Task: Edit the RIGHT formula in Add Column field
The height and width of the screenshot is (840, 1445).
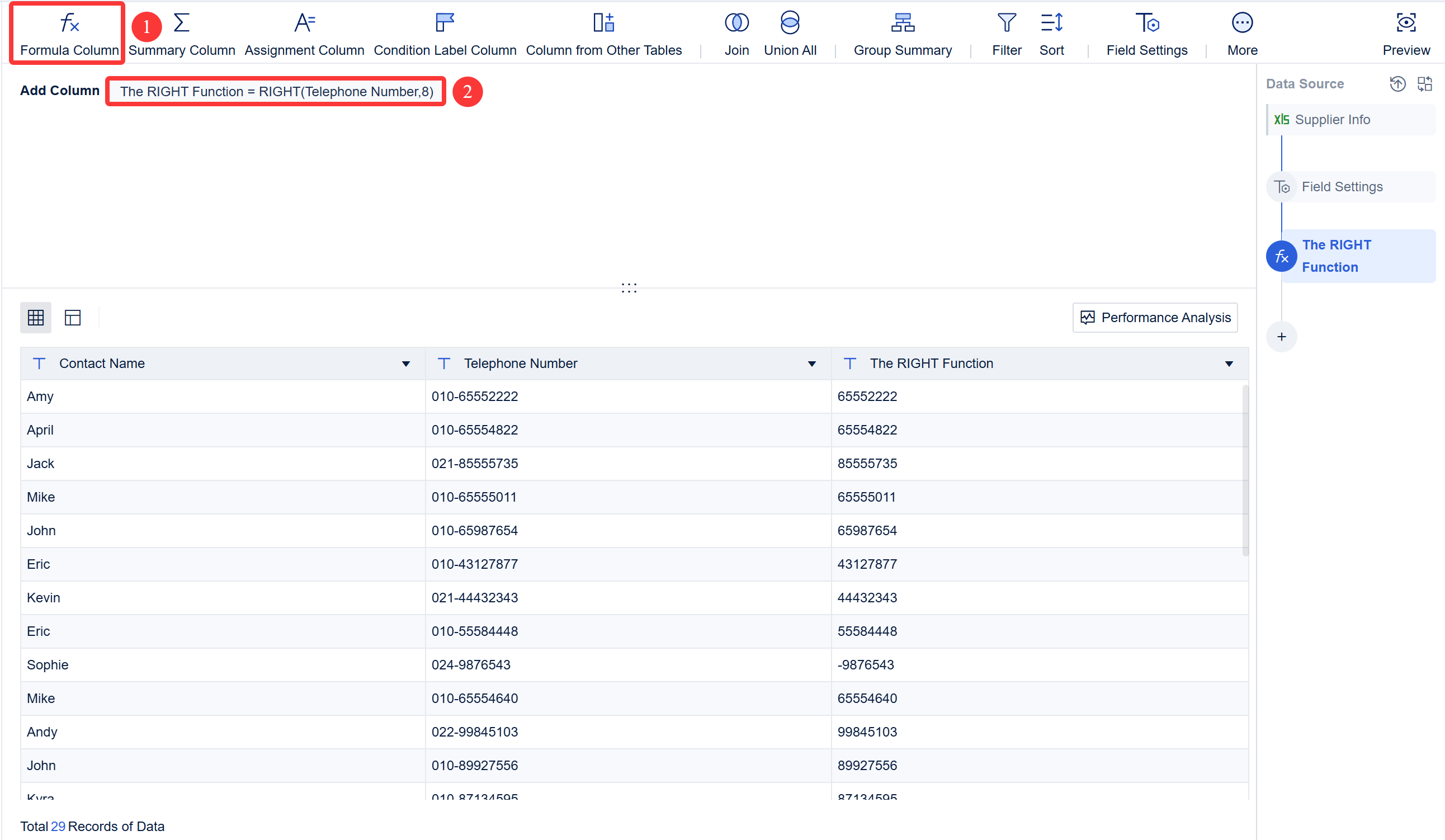Action: [276, 91]
